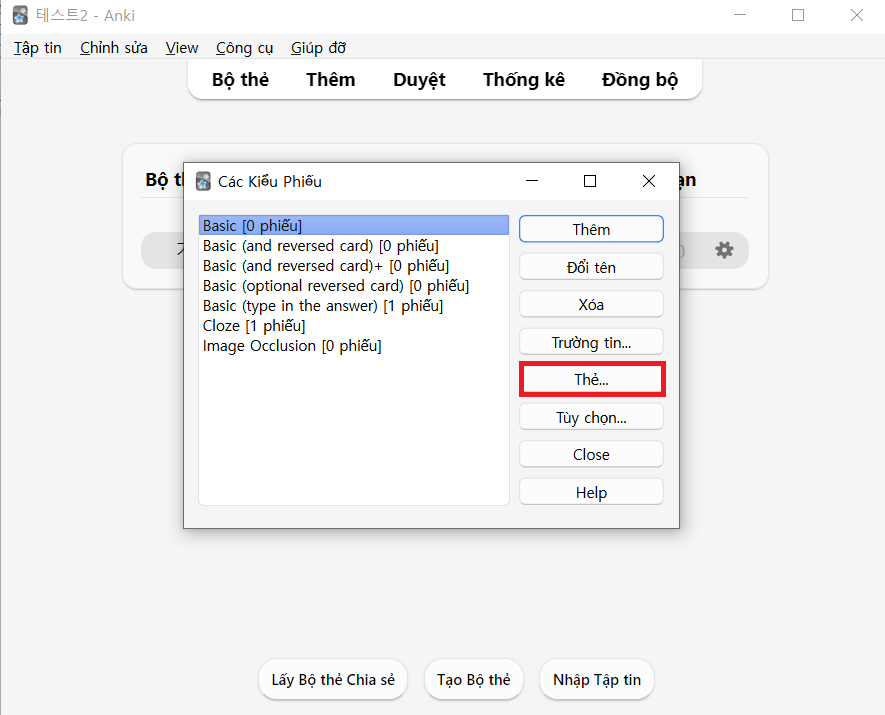
Task: Click Lấy Bộ thẻ Chia sẻ button
Action: click(333, 679)
